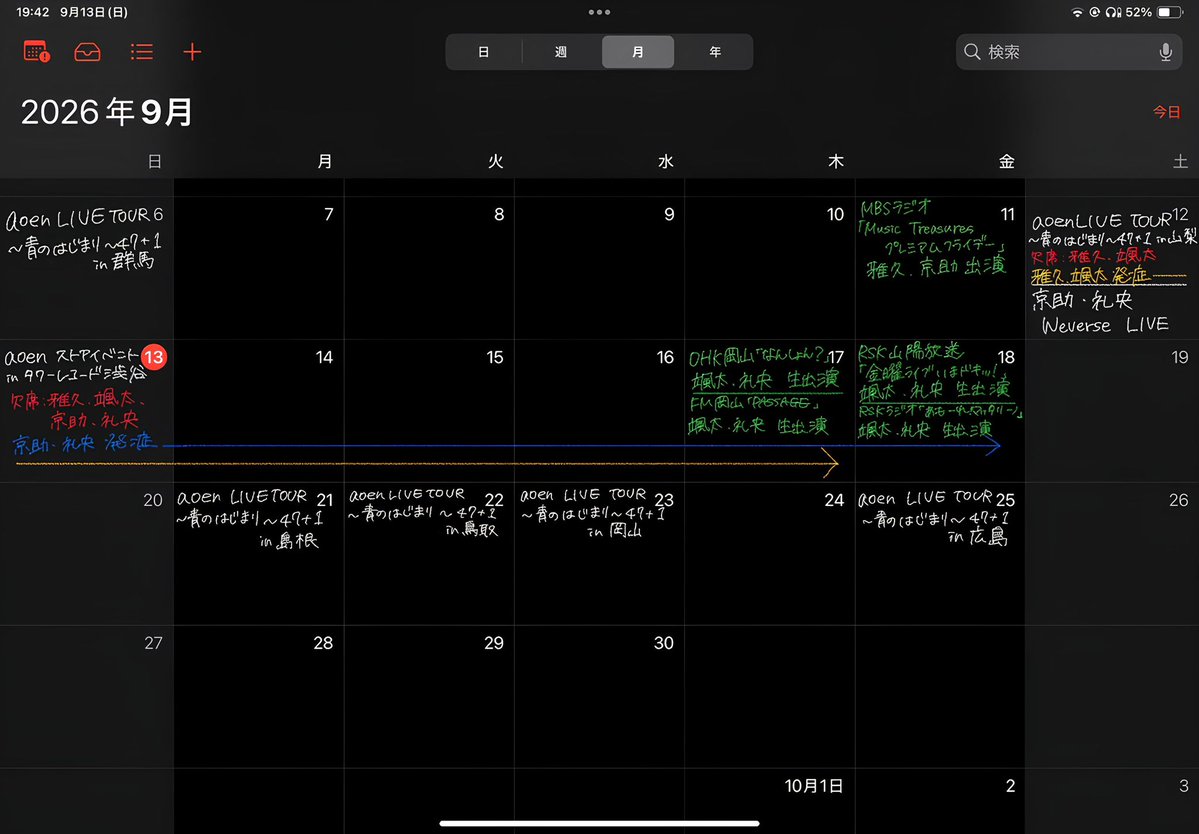Select today's date 13 red circle

[154, 356]
